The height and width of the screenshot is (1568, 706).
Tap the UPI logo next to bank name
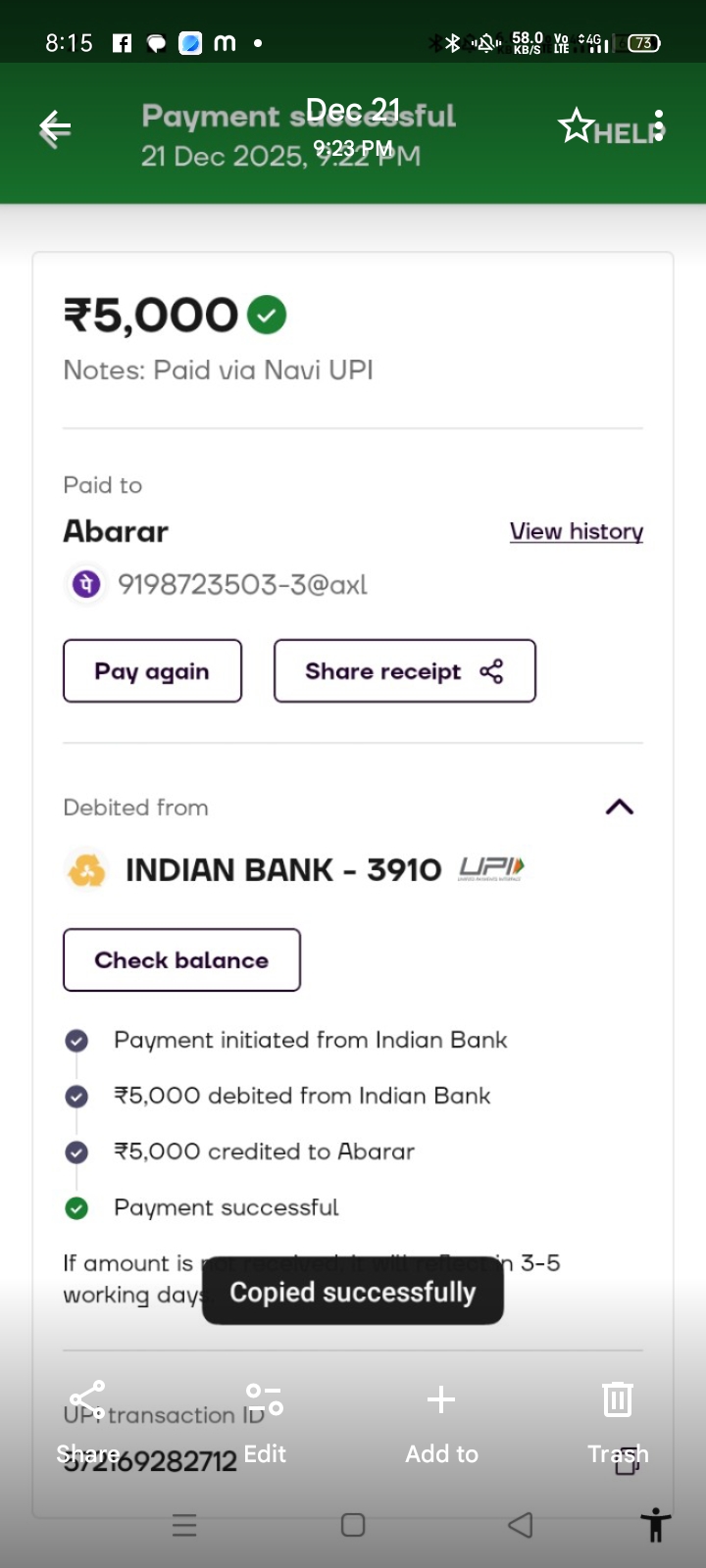[491, 869]
